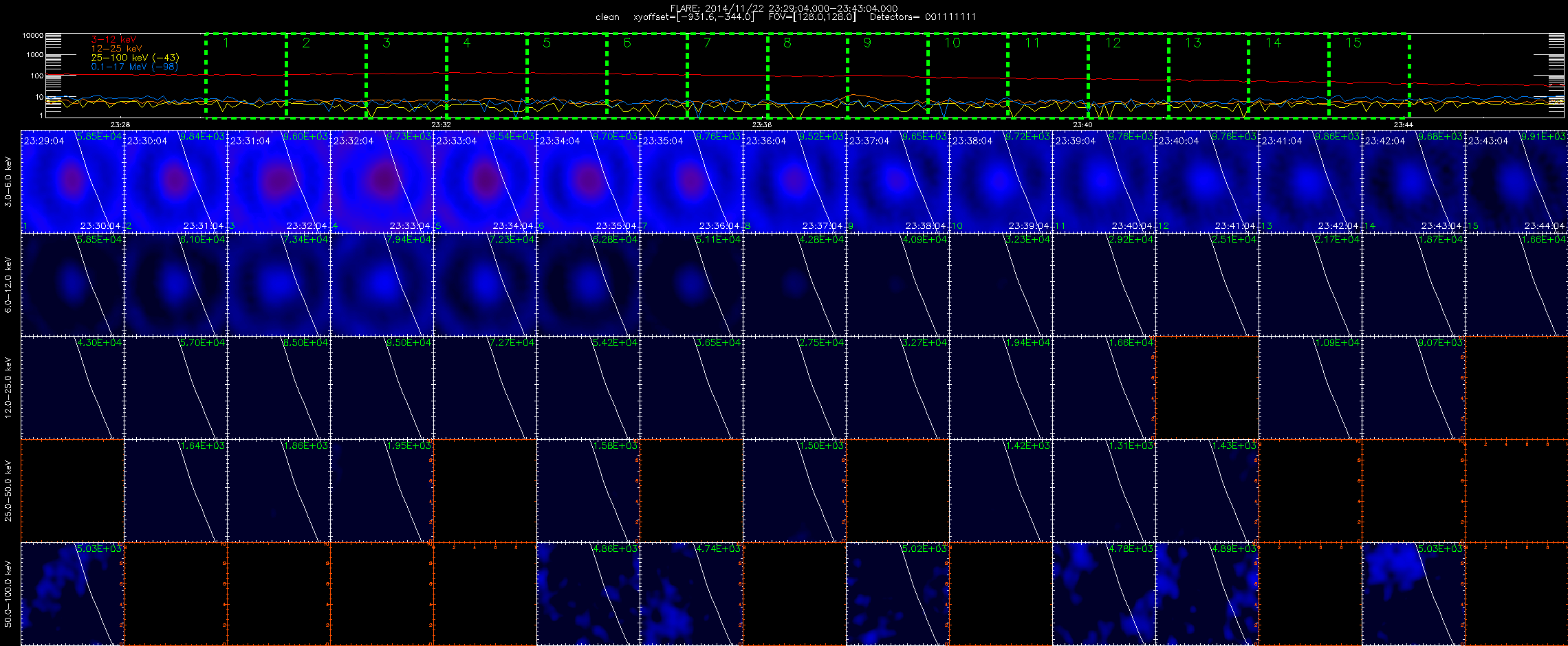Select interval 9 marker in the light curve

point(868,43)
